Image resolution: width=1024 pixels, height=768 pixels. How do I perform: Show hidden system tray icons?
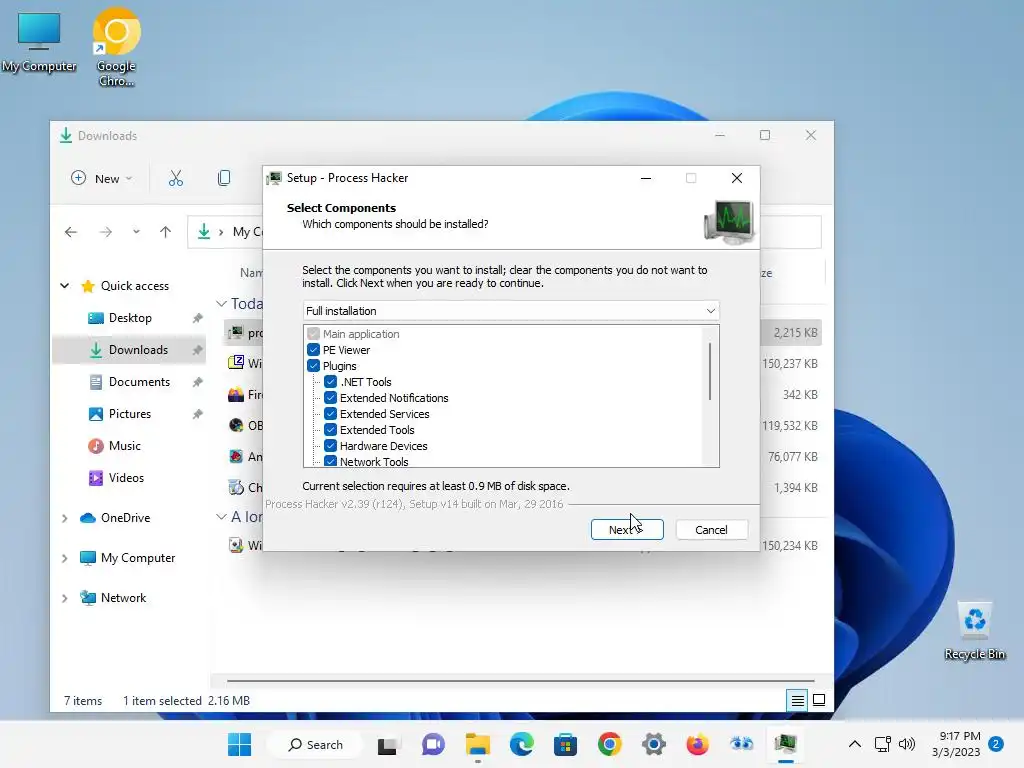pyautogui.click(x=854, y=744)
